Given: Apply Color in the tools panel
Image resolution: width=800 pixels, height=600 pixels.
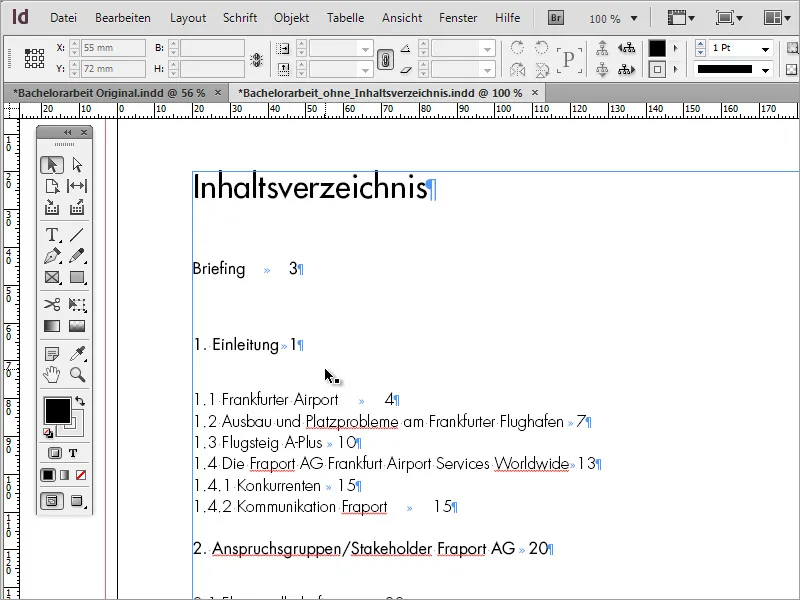Looking at the screenshot, I should coord(48,475).
